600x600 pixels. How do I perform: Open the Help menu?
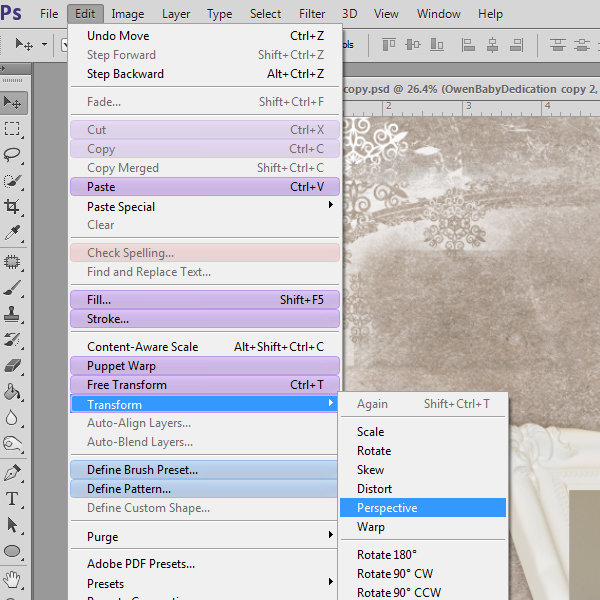490,14
